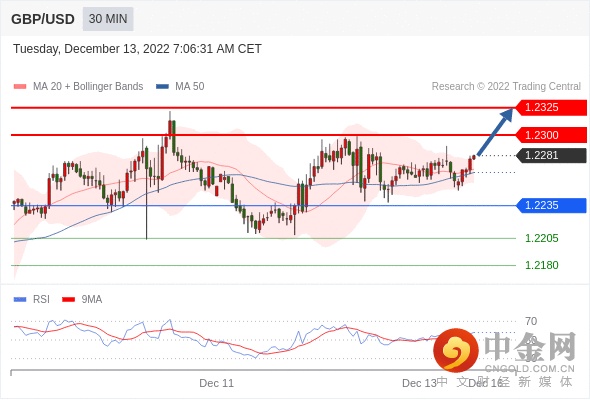590x400 pixels.
Task: Click the black 1.2281 current price tag
Action: (x=551, y=155)
